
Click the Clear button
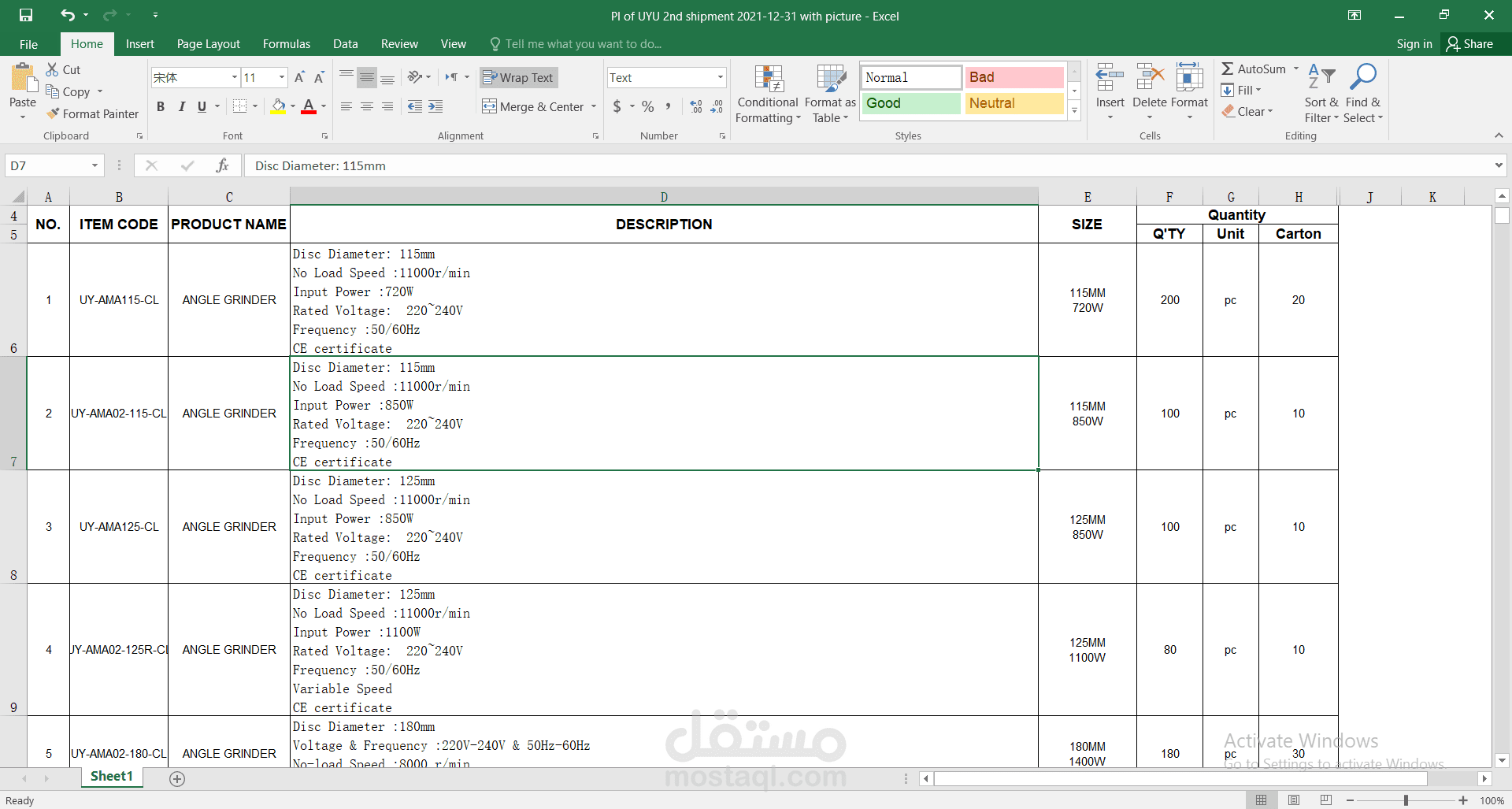click(x=1247, y=111)
